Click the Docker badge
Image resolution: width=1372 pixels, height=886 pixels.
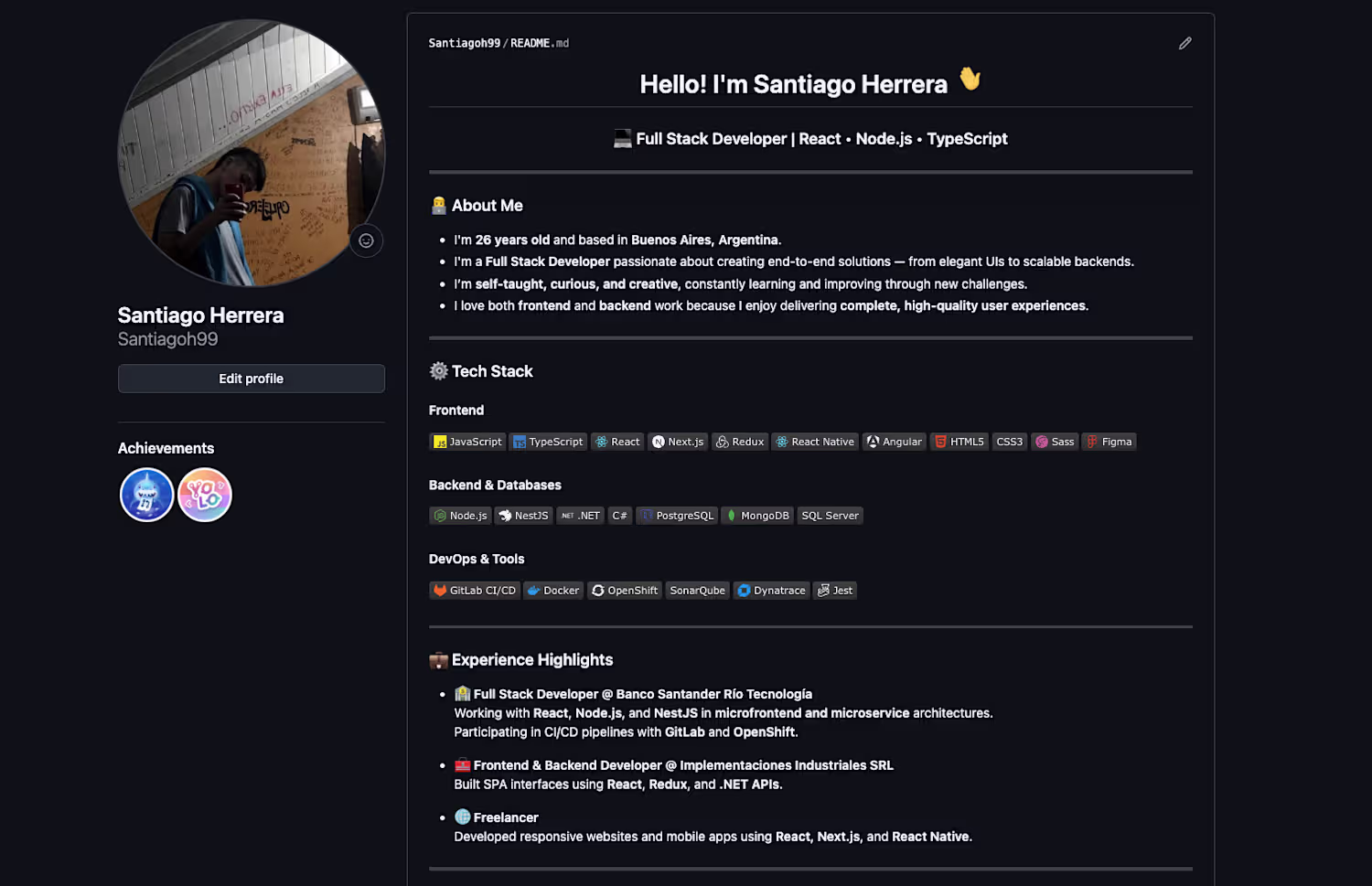pyautogui.click(x=553, y=591)
